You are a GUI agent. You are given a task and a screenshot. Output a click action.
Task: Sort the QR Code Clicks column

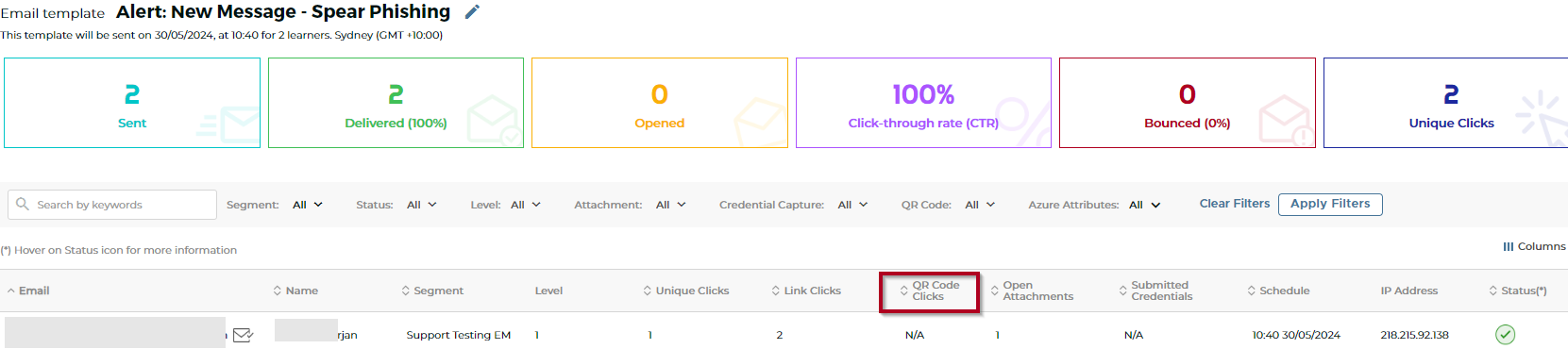click(x=930, y=291)
